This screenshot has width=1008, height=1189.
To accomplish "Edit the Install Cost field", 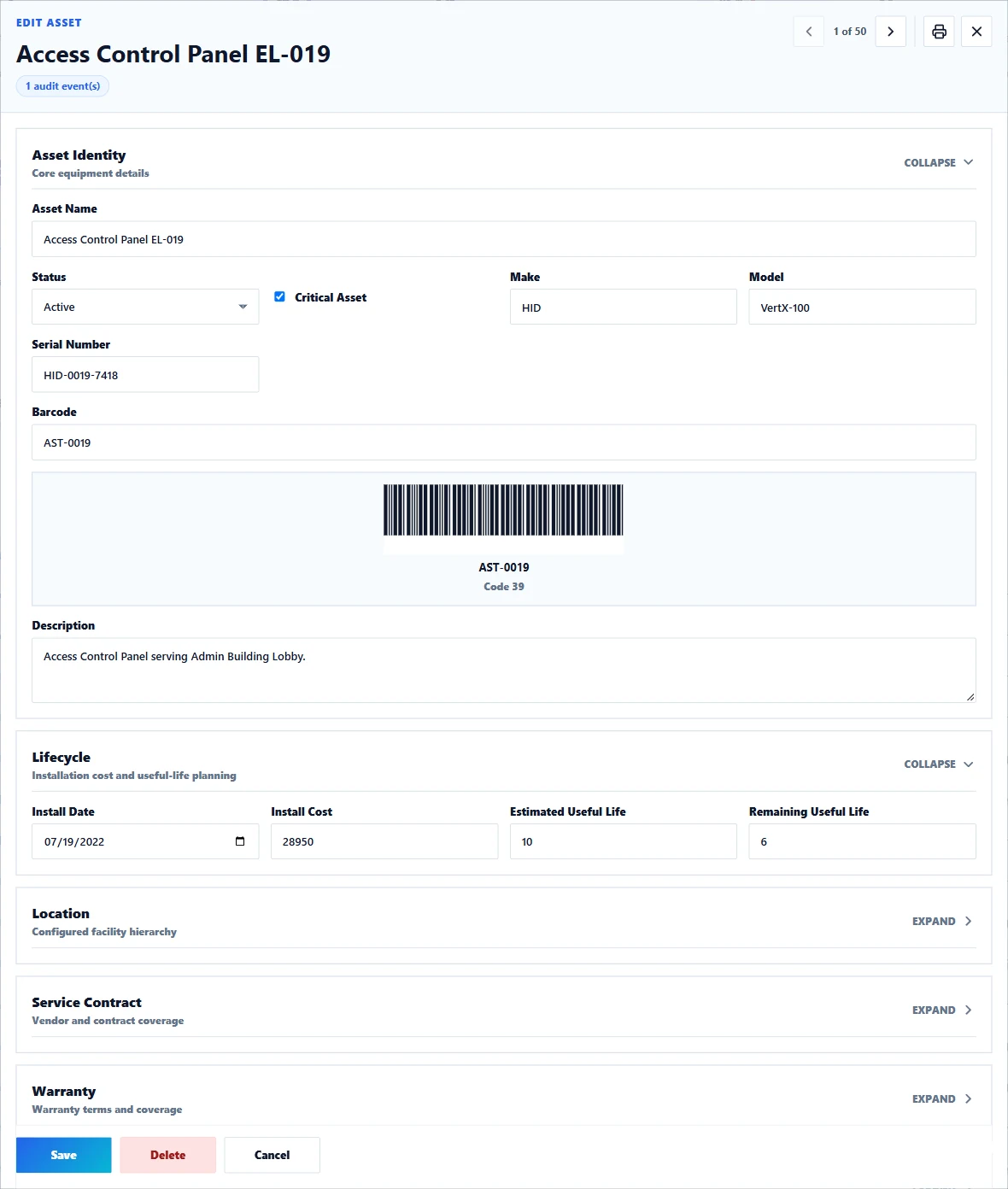I will coord(384,841).
